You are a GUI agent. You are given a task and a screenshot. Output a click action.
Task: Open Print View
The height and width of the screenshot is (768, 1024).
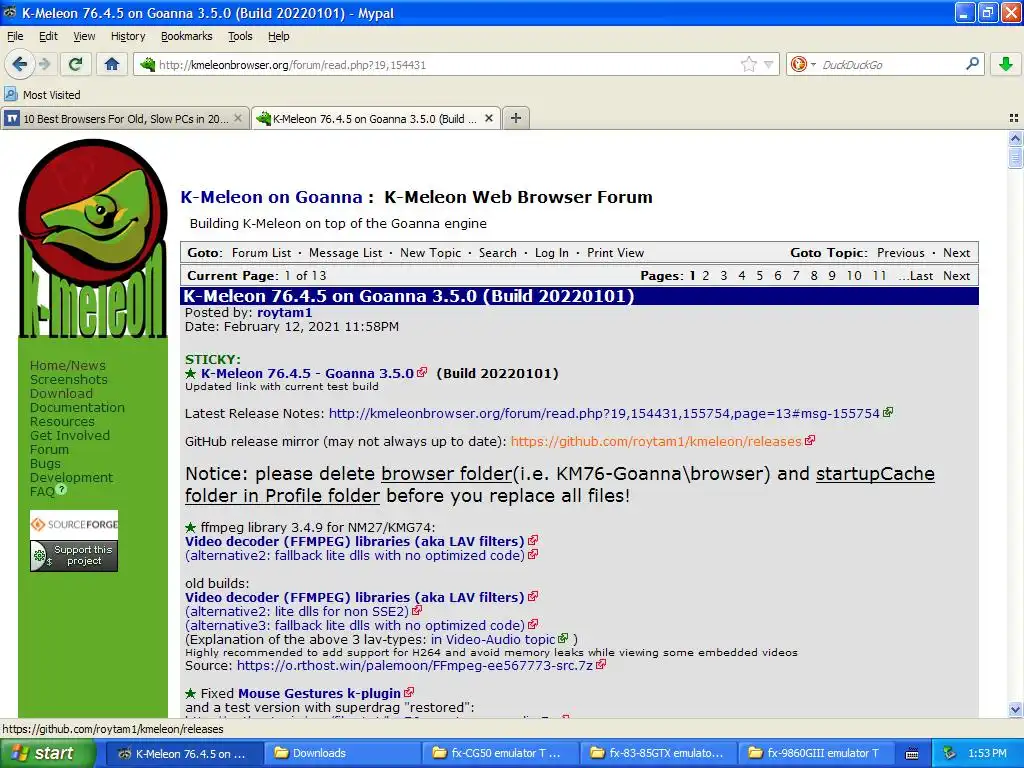point(615,253)
